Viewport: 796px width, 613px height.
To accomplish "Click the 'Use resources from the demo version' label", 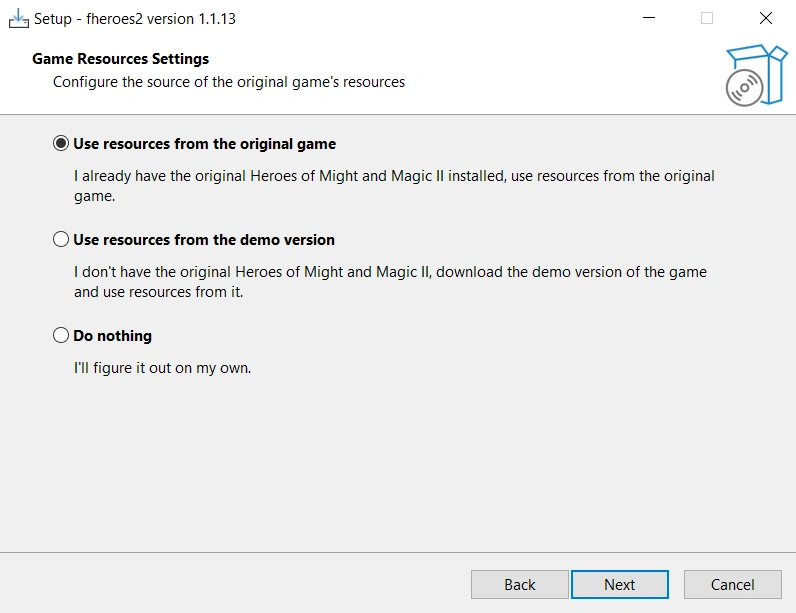I will click(204, 240).
